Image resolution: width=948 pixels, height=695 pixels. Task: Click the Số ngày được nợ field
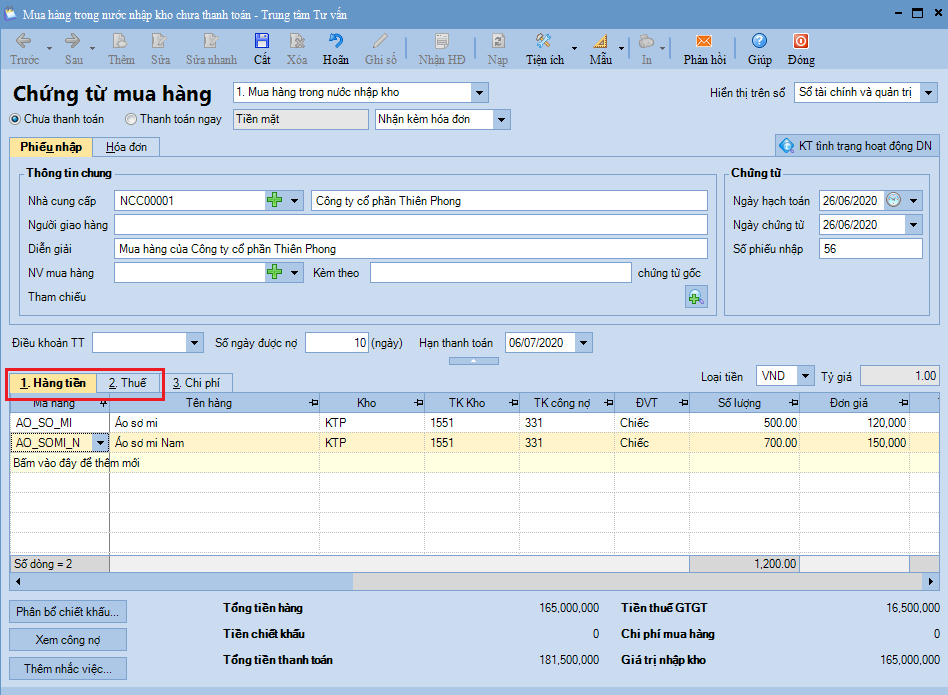click(x=337, y=343)
